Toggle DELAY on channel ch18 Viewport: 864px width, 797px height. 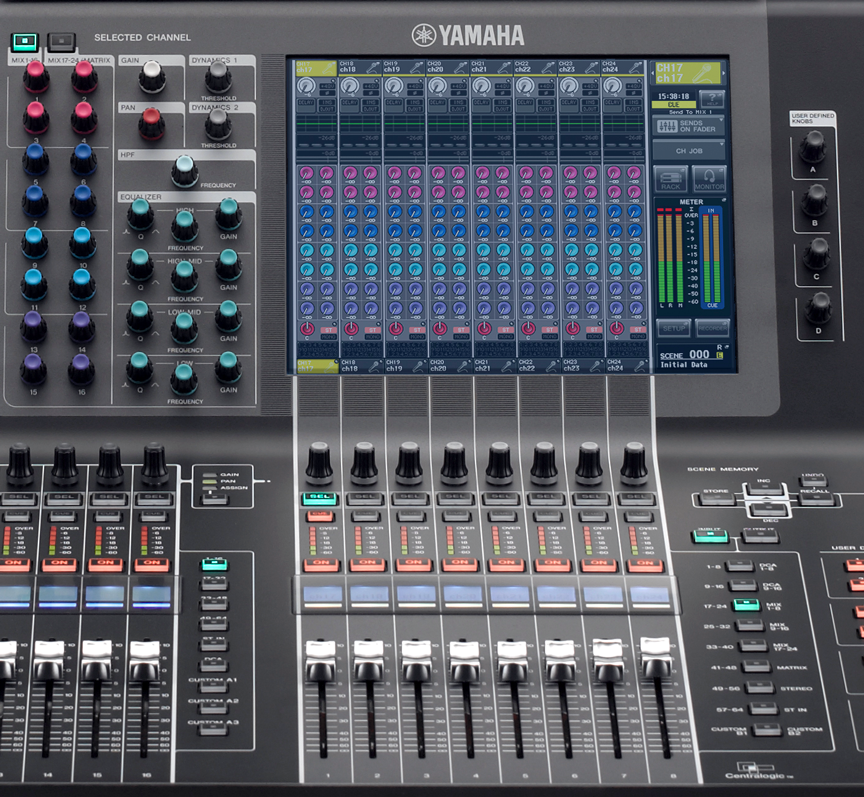tap(348, 102)
